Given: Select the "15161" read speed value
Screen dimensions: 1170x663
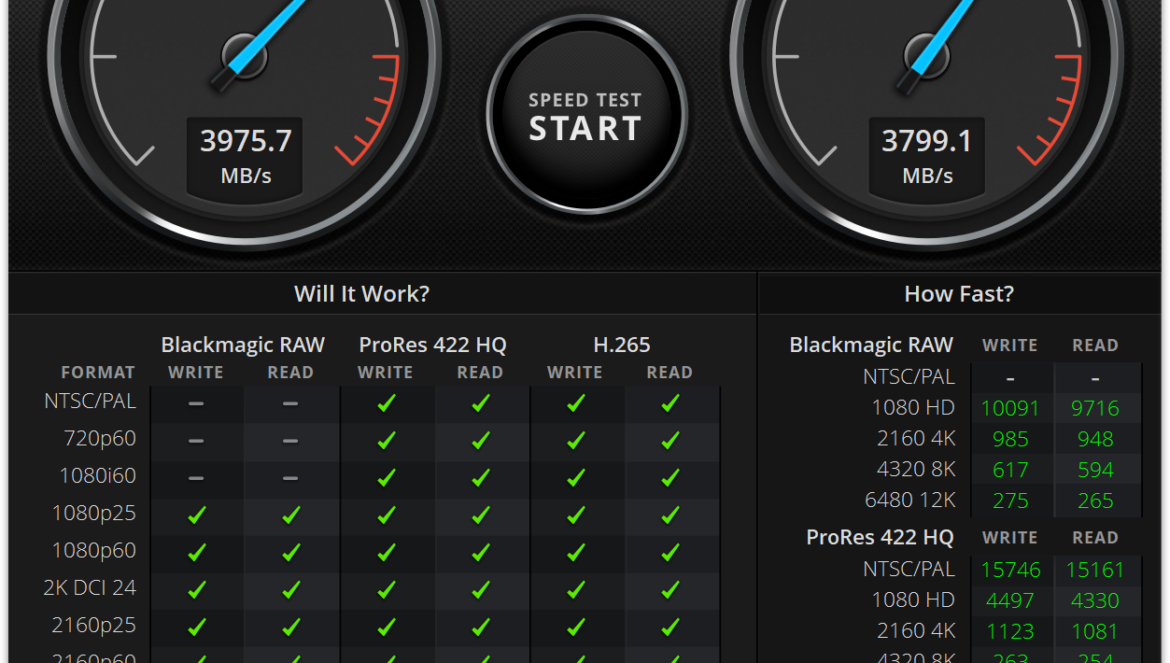Looking at the screenshot, I should [1095, 570].
